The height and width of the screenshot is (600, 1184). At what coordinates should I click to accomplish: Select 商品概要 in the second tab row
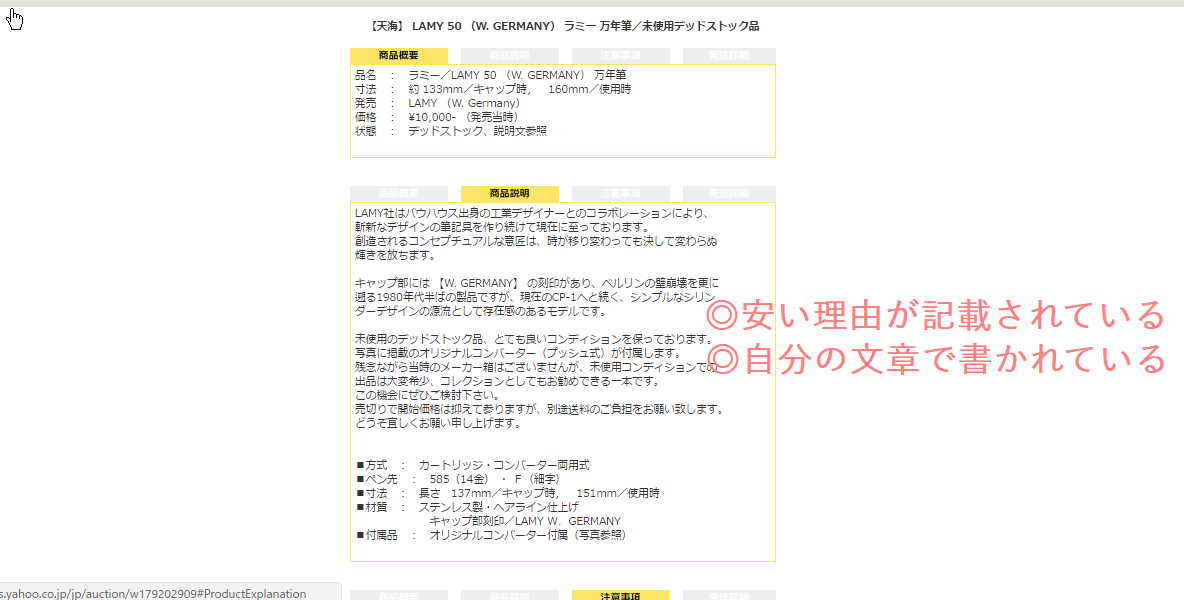[x=398, y=194]
